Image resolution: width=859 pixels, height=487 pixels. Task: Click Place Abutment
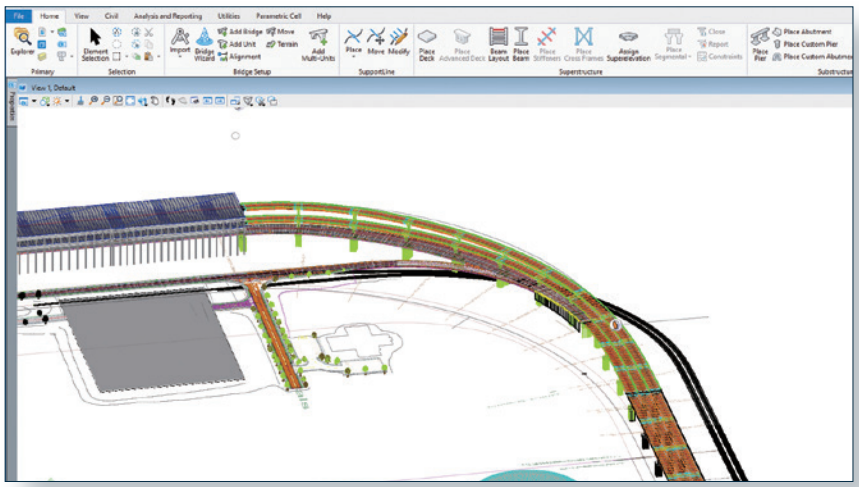point(802,32)
